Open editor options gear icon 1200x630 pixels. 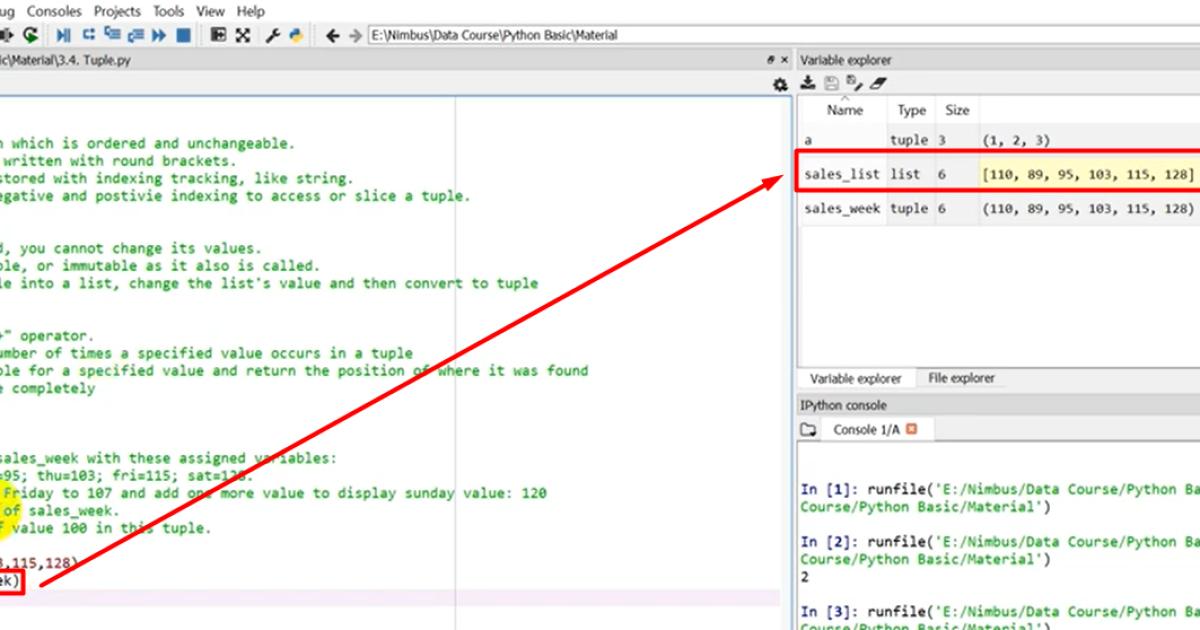pos(780,86)
